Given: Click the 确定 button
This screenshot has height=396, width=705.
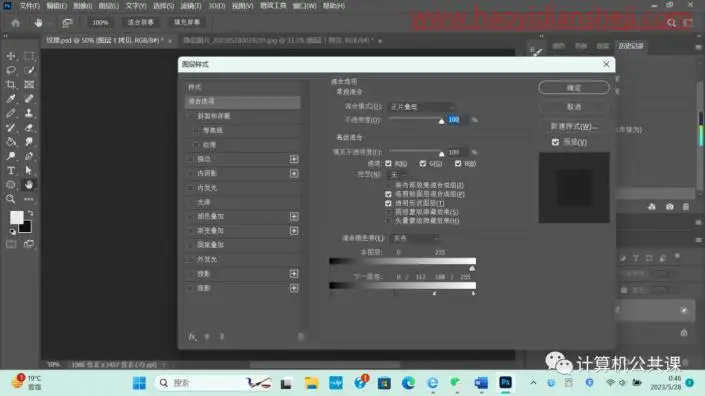Looking at the screenshot, I should (x=574, y=88).
